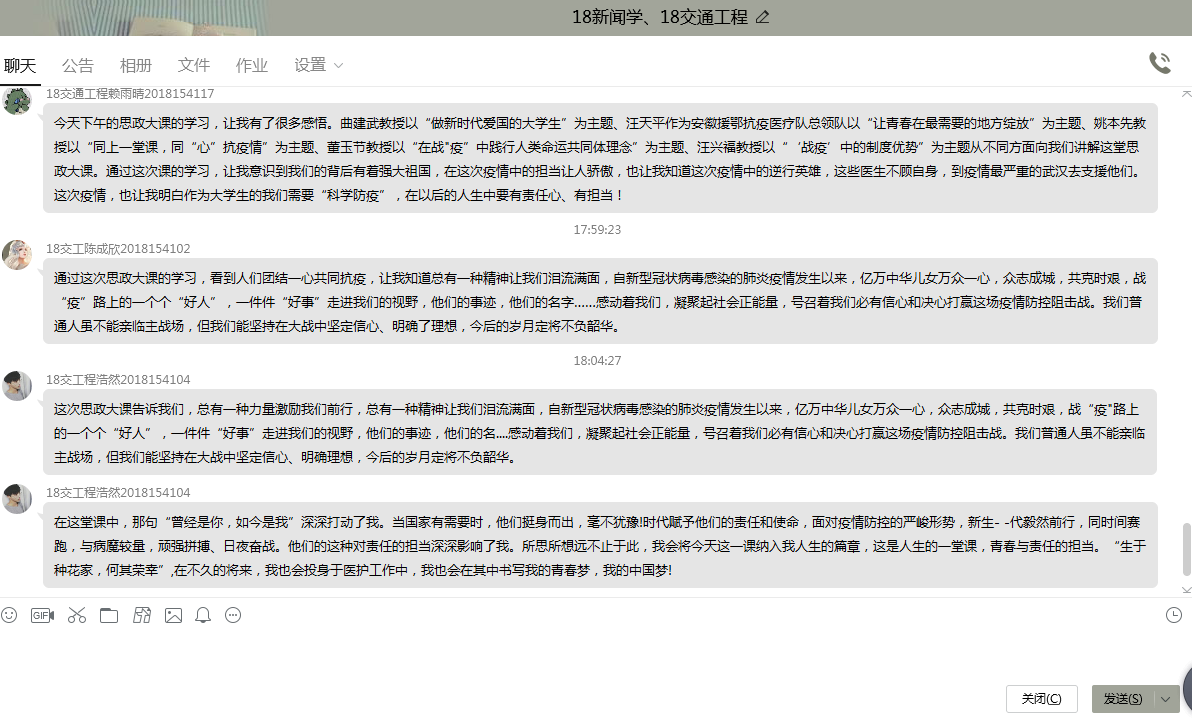The image size is (1192, 719).
Task: Select the scissors screenshot tool
Action: (x=76, y=615)
